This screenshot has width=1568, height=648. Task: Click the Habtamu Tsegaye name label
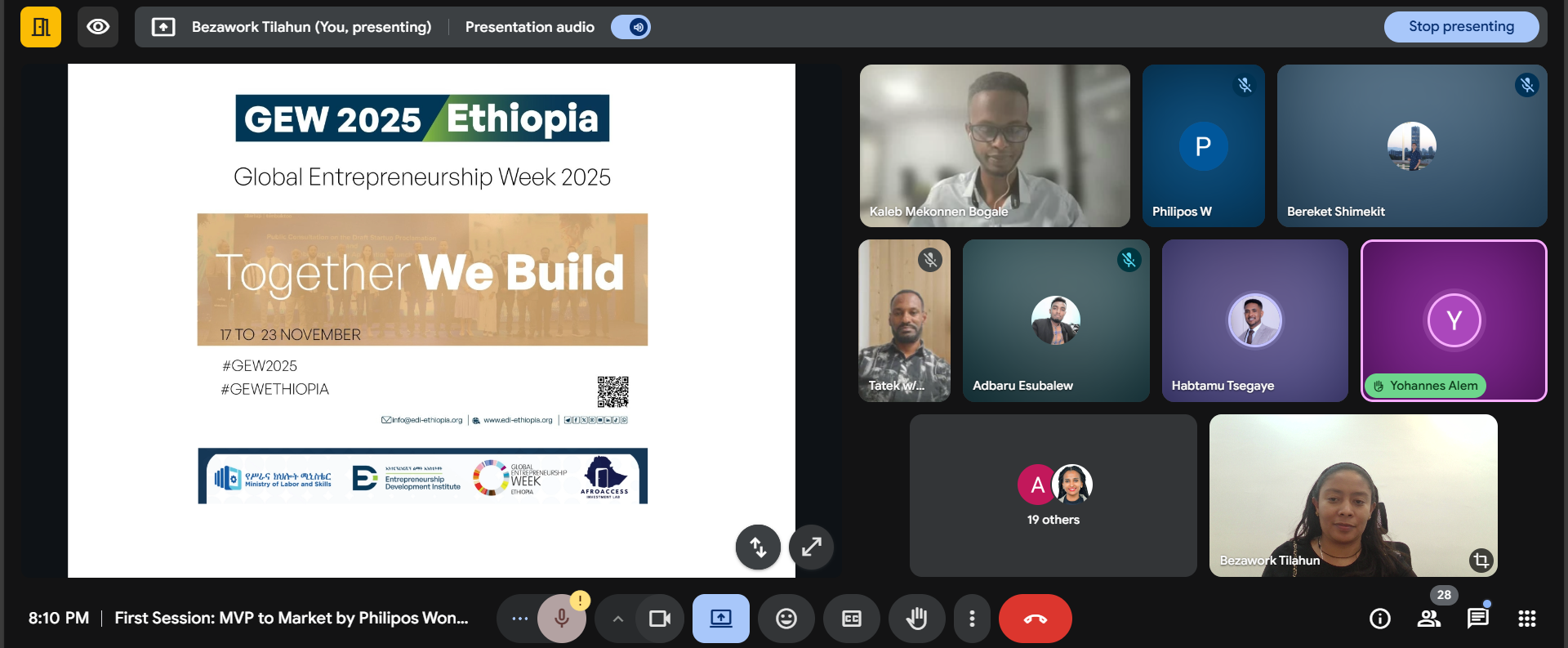[1223, 386]
